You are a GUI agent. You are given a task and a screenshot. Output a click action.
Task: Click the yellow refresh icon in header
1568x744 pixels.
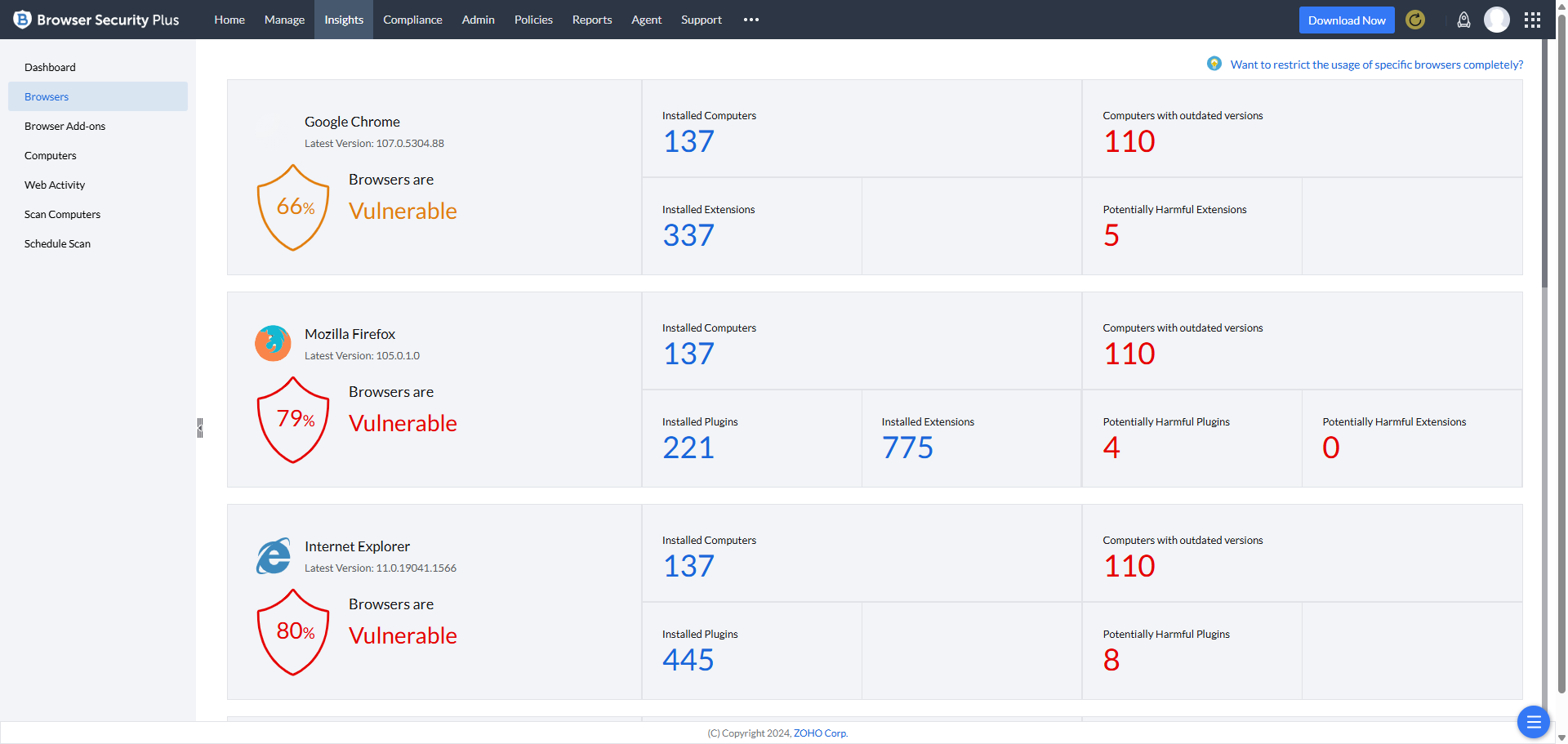tap(1415, 20)
